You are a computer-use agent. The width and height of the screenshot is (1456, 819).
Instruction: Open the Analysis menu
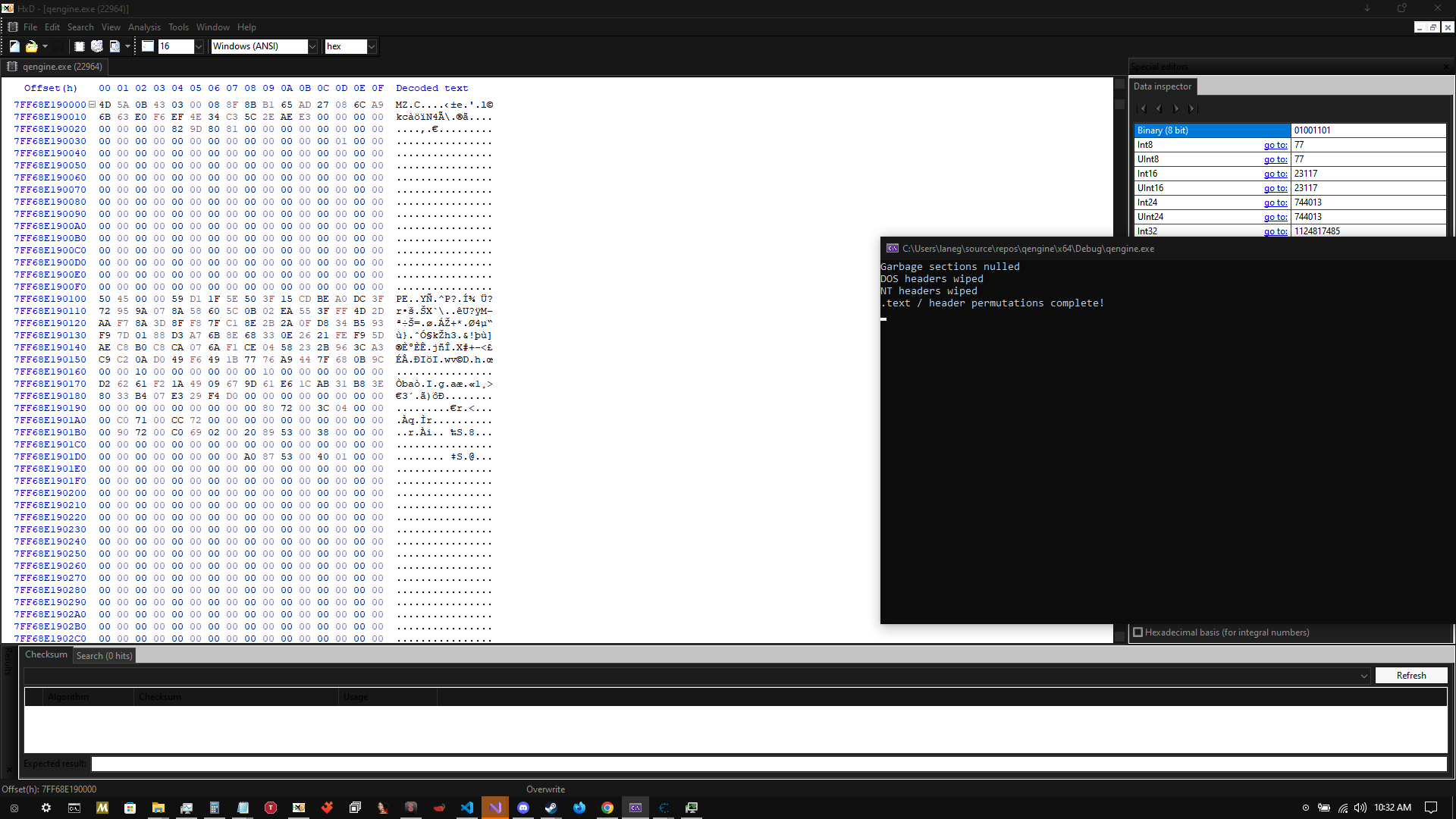point(144,27)
